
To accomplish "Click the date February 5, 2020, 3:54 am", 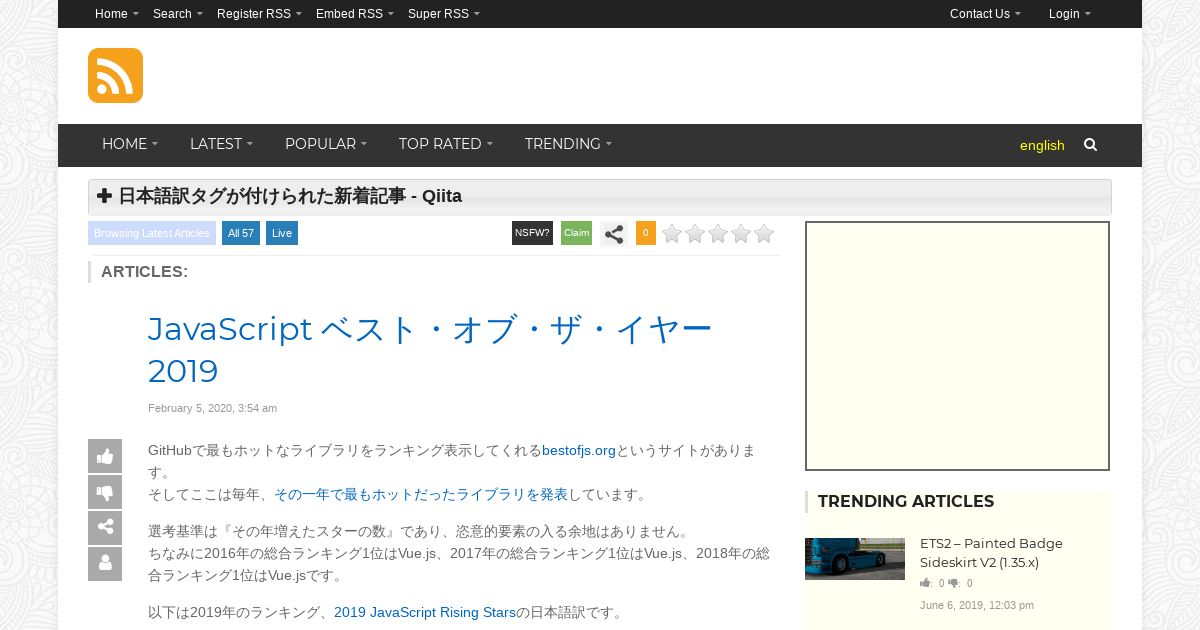I will point(213,408).
